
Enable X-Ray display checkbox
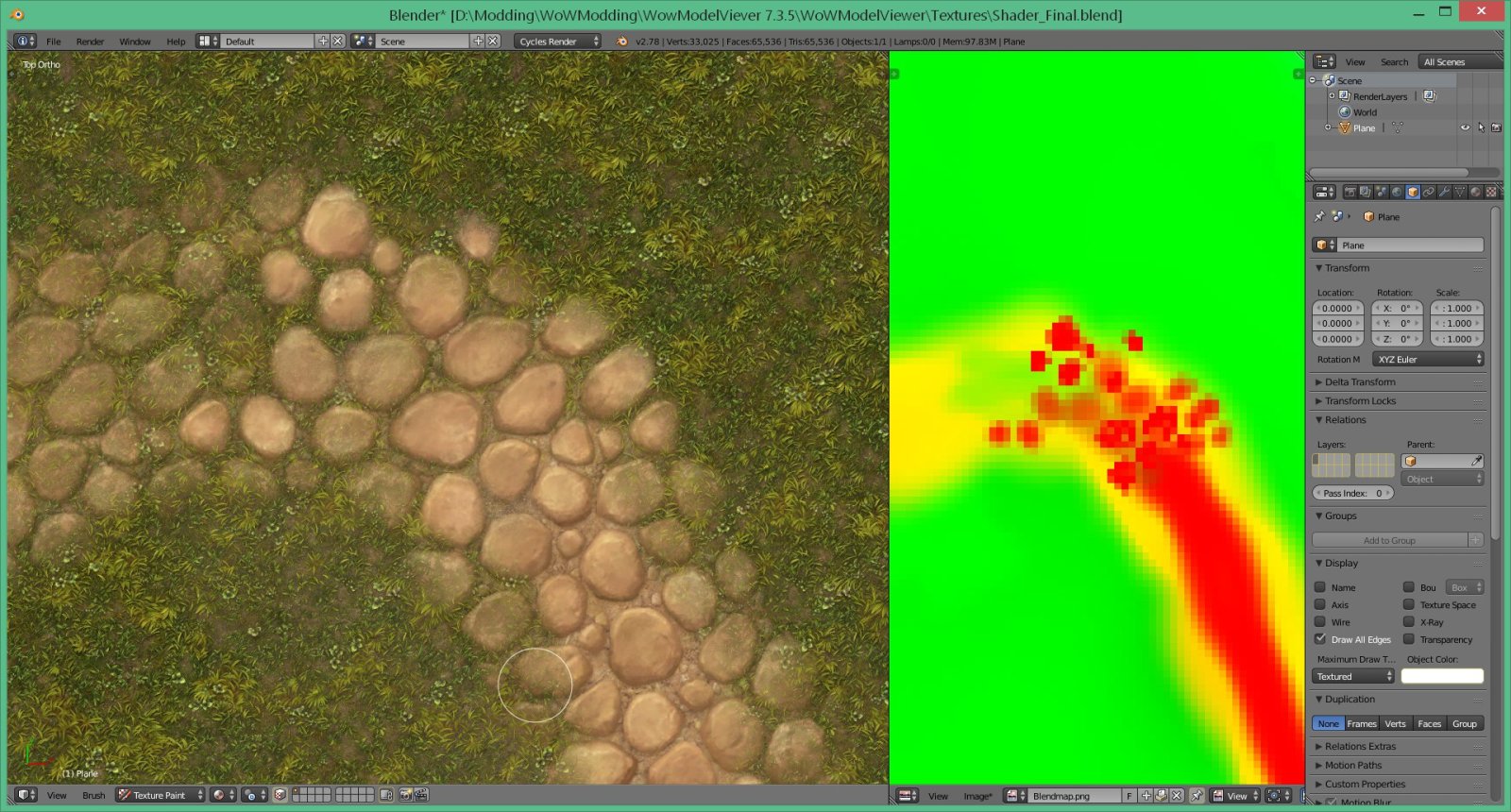click(x=1409, y=621)
